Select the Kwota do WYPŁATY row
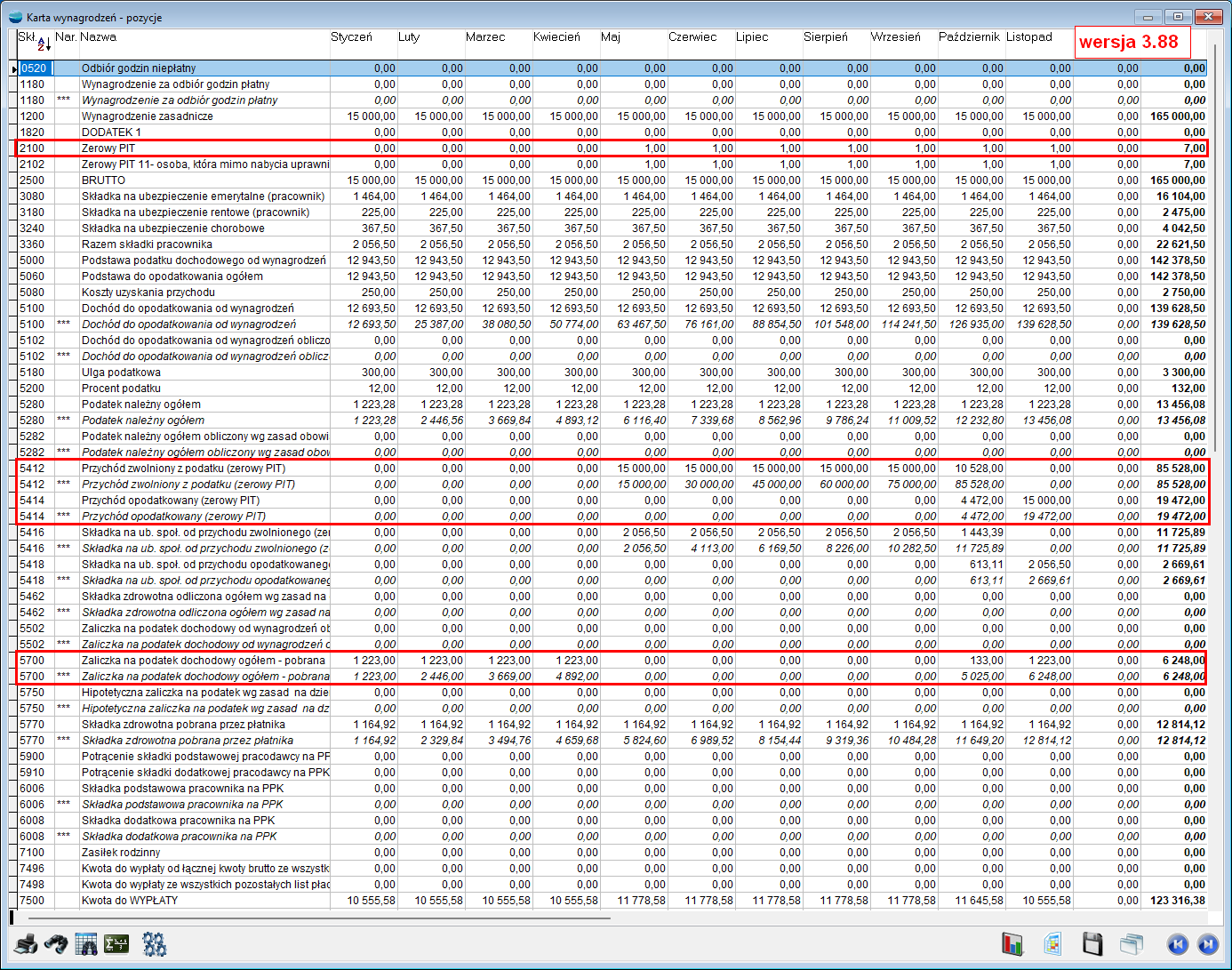The height and width of the screenshot is (970, 1232). point(130,901)
